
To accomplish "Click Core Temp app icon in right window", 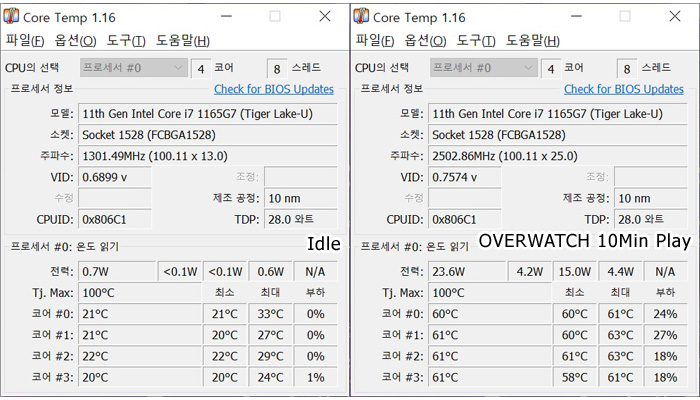I will pos(361,16).
